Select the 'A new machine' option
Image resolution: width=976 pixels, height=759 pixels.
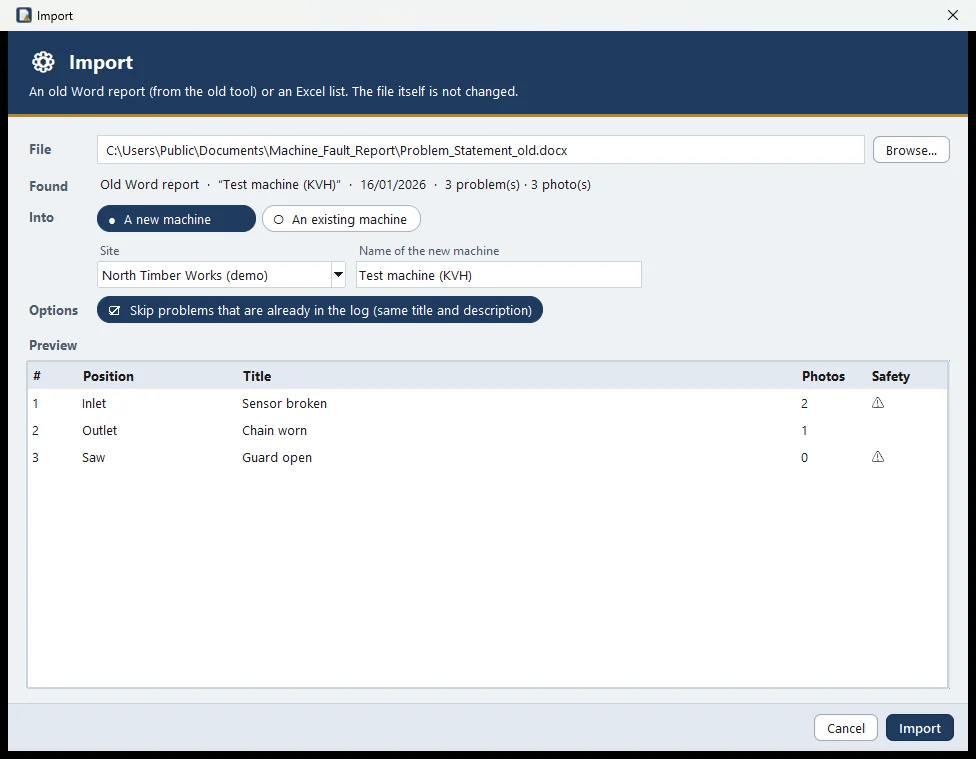click(176, 219)
